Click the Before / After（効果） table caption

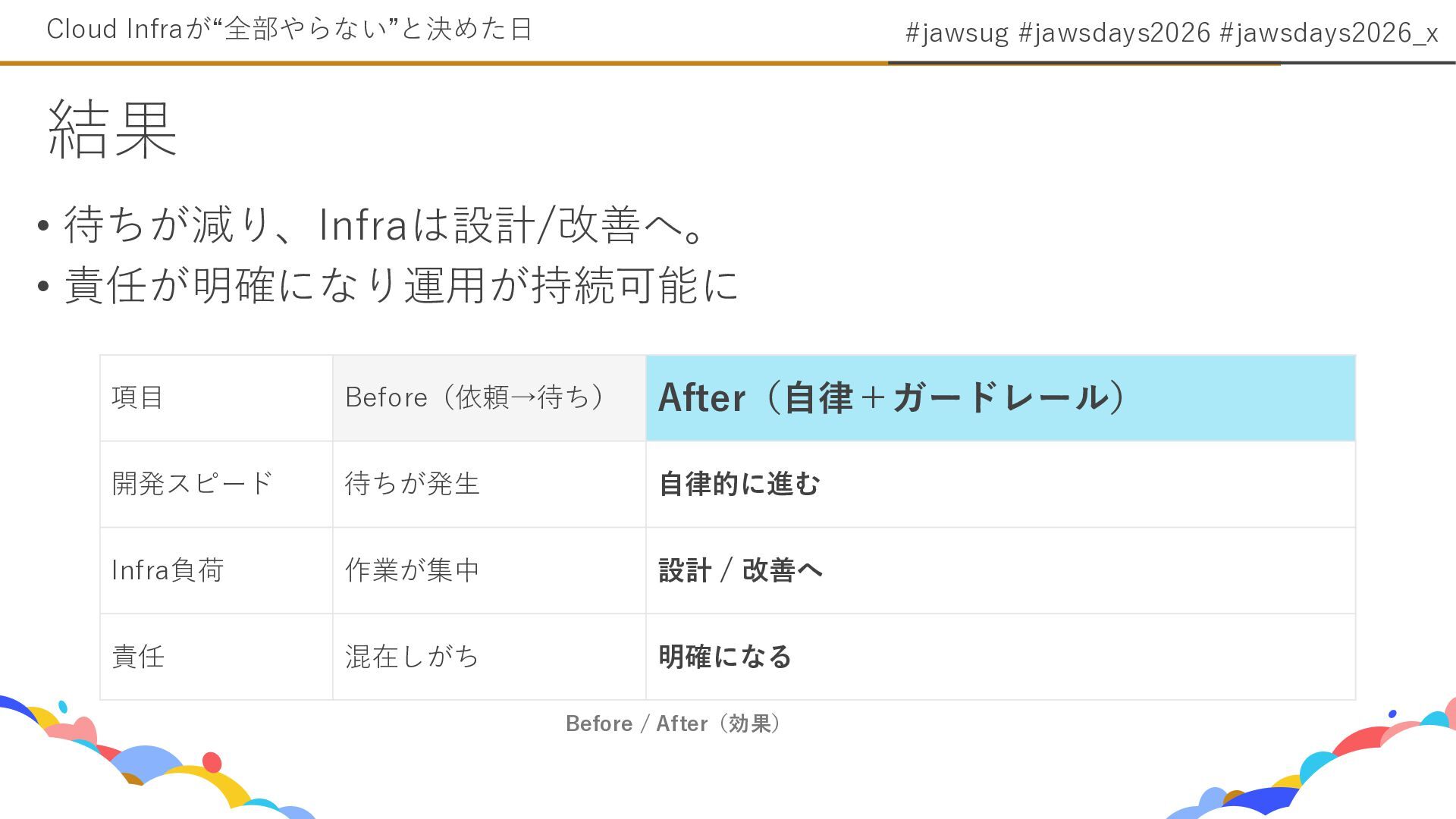click(x=673, y=723)
